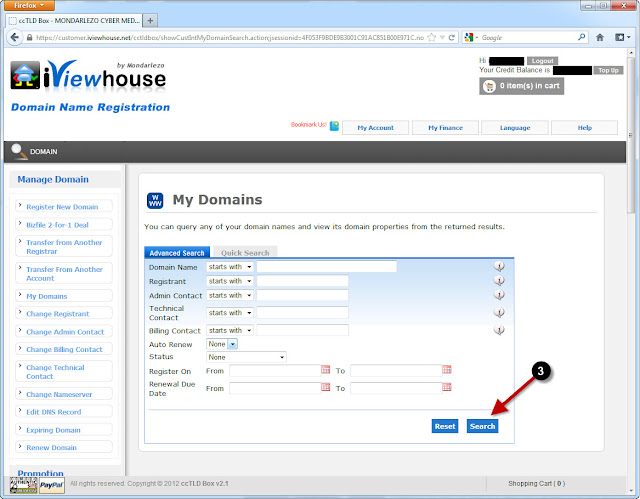Open the Auto Renew dropdown
Viewport: 640px width, 499px height.
click(x=222, y=344)
